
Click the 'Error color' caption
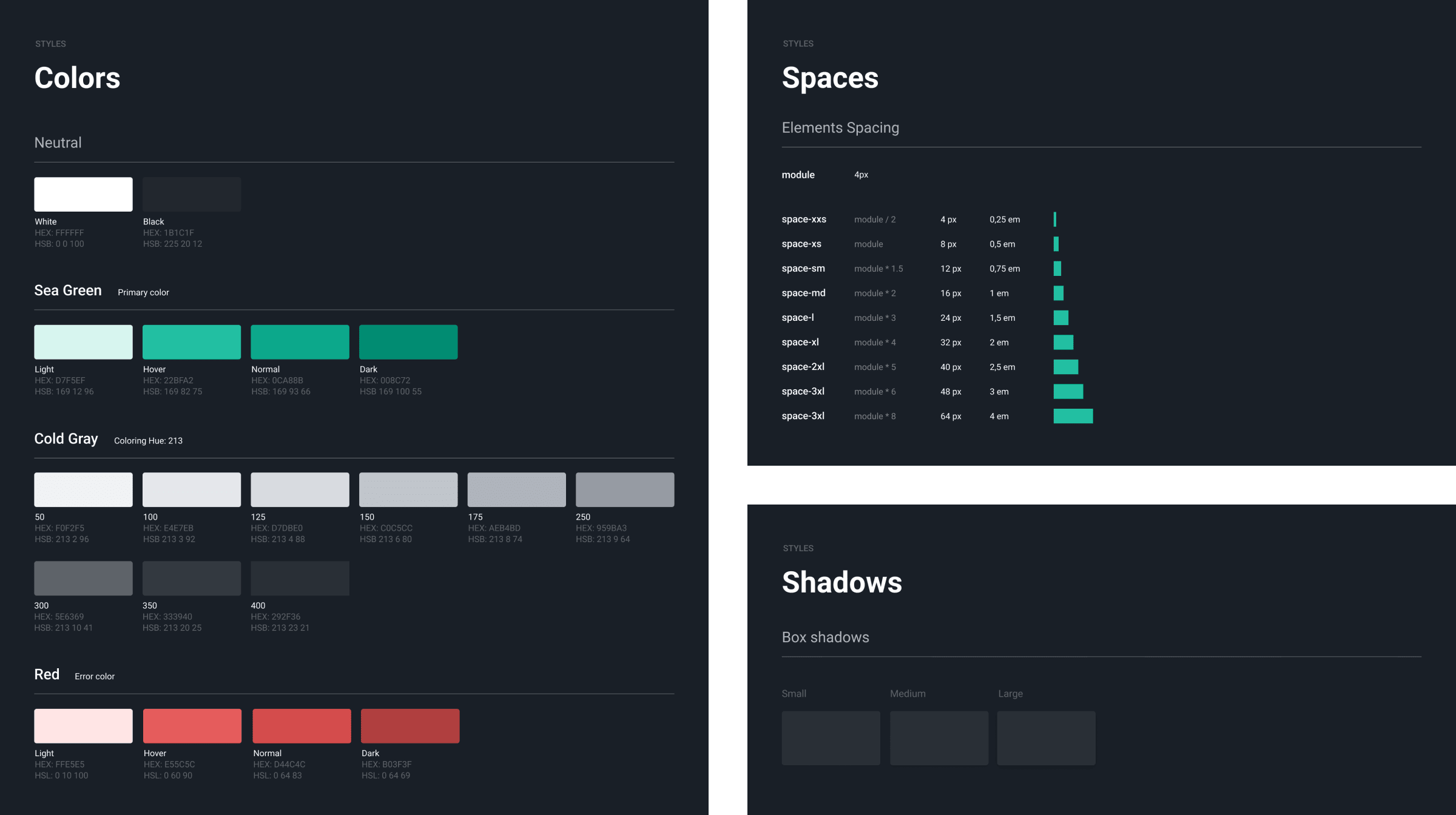point(95,676)
